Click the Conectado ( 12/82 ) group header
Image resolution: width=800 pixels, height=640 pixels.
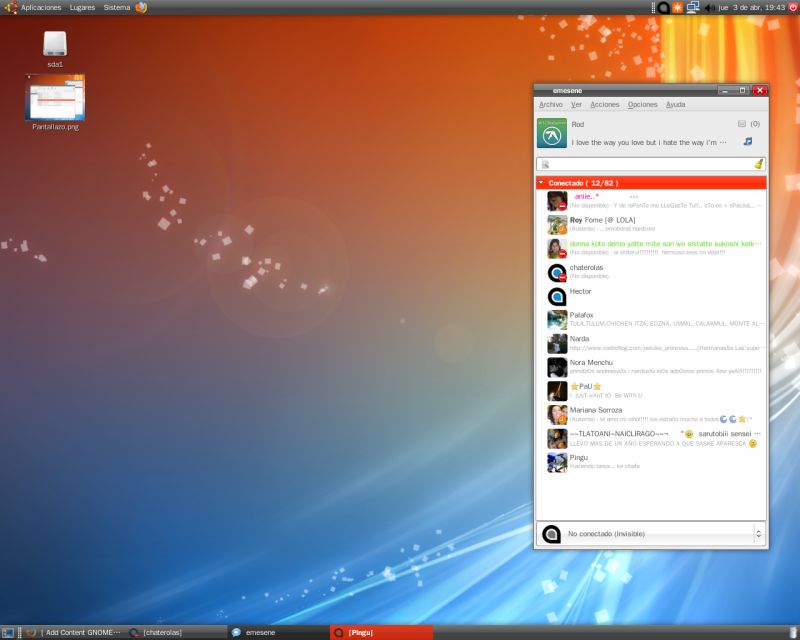[651, 183]
